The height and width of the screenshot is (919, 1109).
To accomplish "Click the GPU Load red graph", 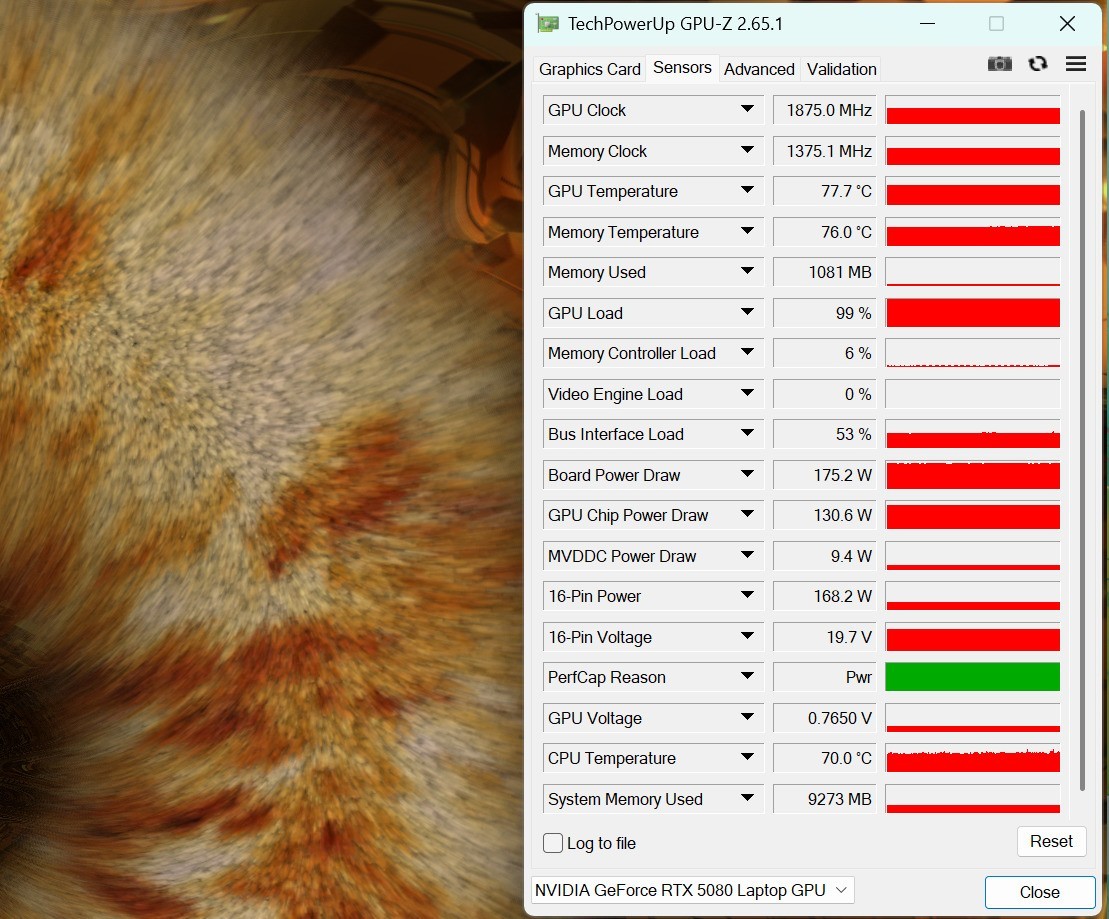I will [972, 313].
